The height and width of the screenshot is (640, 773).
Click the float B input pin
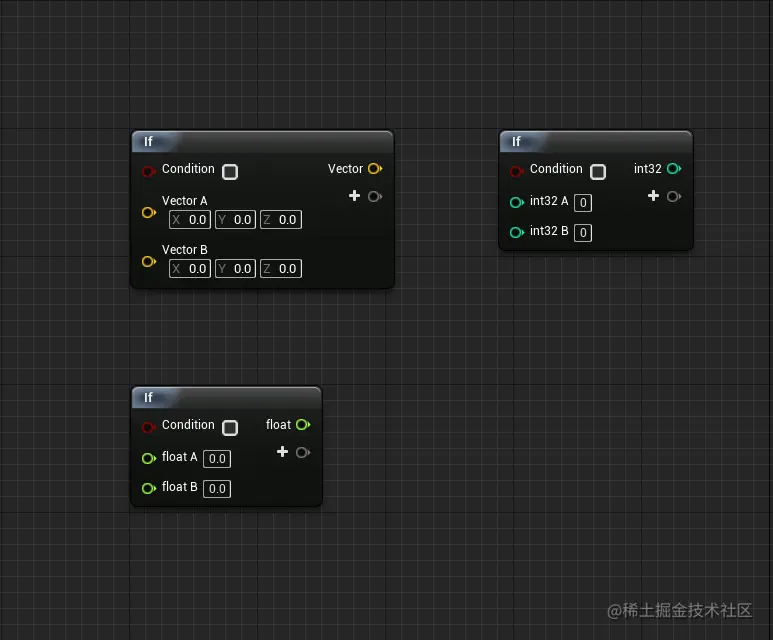[x=149, y=489]
